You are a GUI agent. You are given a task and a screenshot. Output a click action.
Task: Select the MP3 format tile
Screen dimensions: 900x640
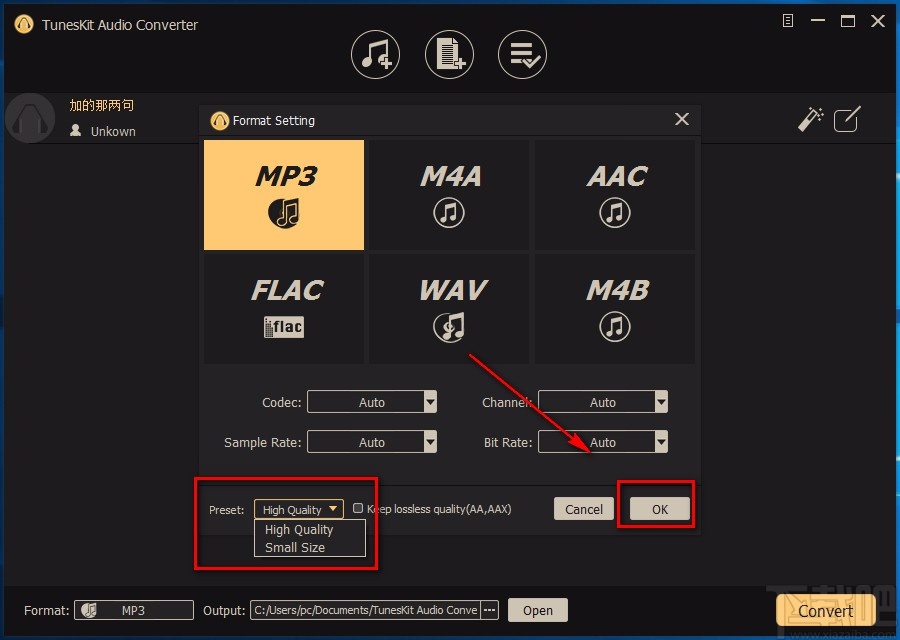coord(284,195)
